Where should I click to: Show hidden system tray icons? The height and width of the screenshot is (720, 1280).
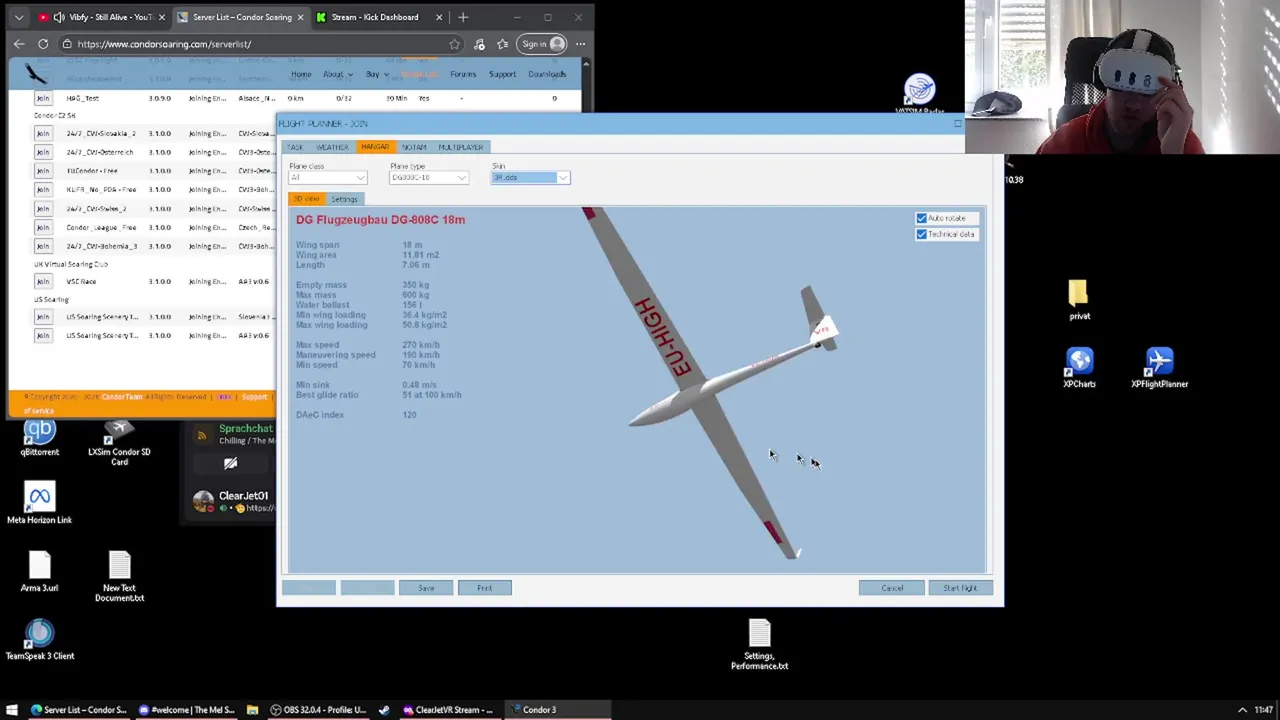click(x=1242, y=710)
